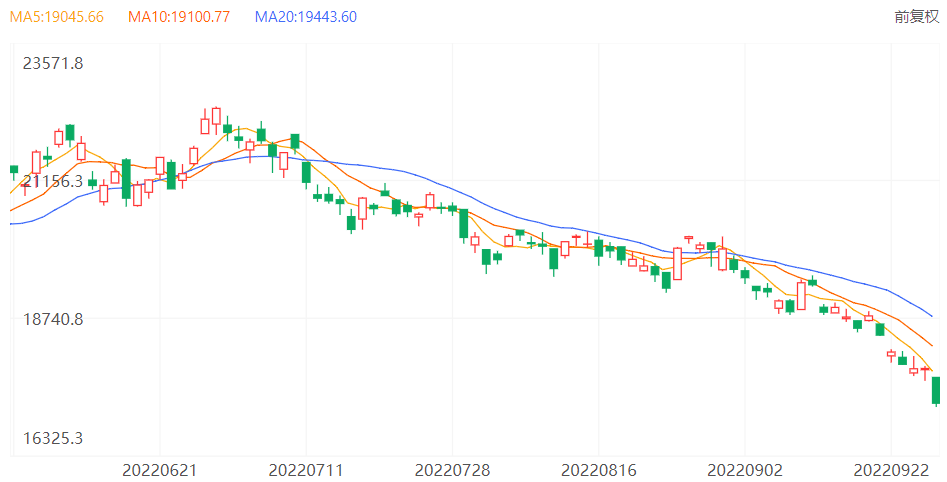The image size is (947, 482).
Task: Click the 20220816 date axis label
Action: click(x=599, y=470)
